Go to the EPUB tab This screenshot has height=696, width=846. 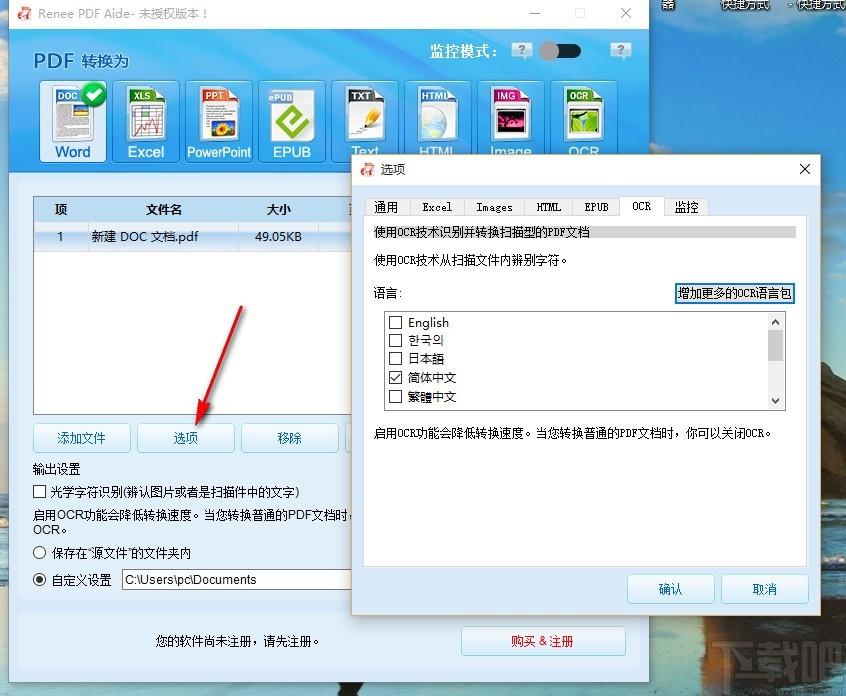pyautogui.click(x=596, y=207)
